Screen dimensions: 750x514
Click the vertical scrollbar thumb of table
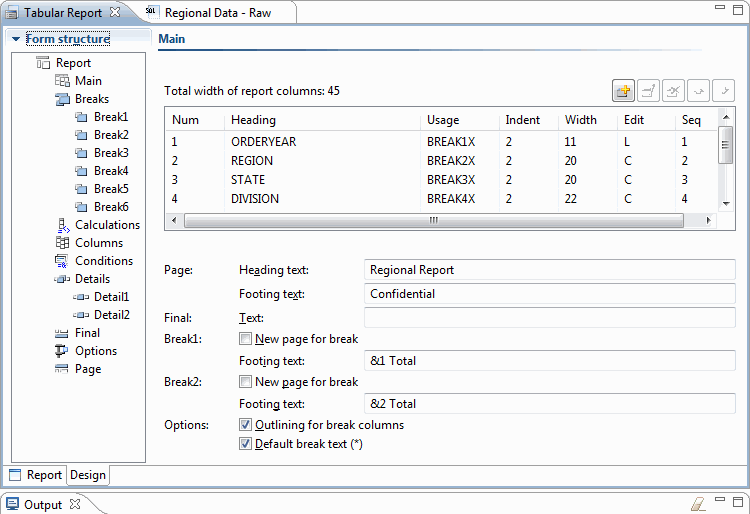[726, 145]
